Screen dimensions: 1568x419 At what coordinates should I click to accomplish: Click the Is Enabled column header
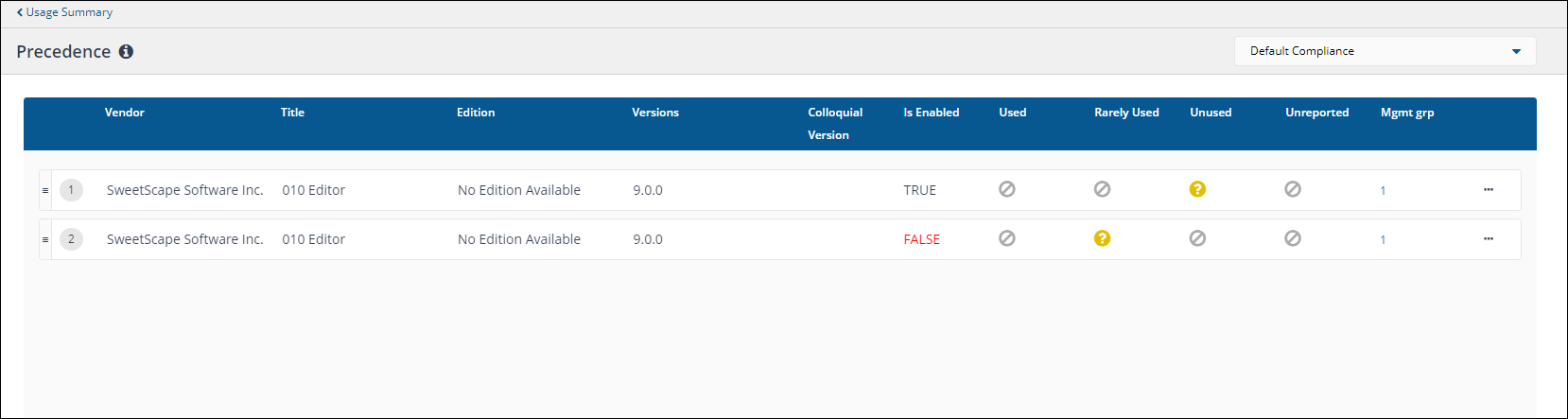coord(931,113)
